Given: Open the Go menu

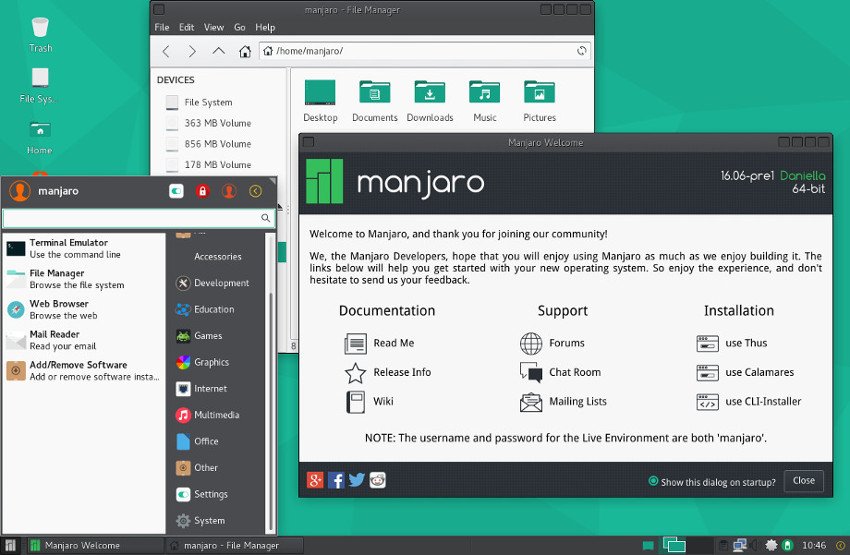Looking at the screenshot, I should (x=240, y=27).
